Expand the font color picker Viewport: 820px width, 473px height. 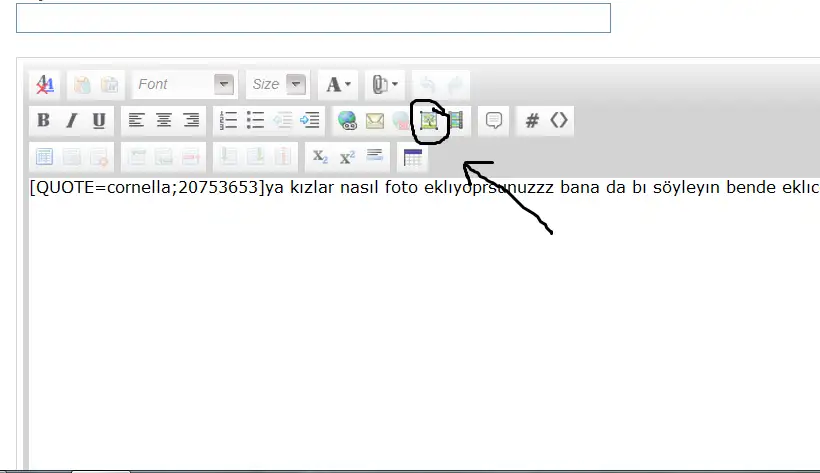point(339,85)
